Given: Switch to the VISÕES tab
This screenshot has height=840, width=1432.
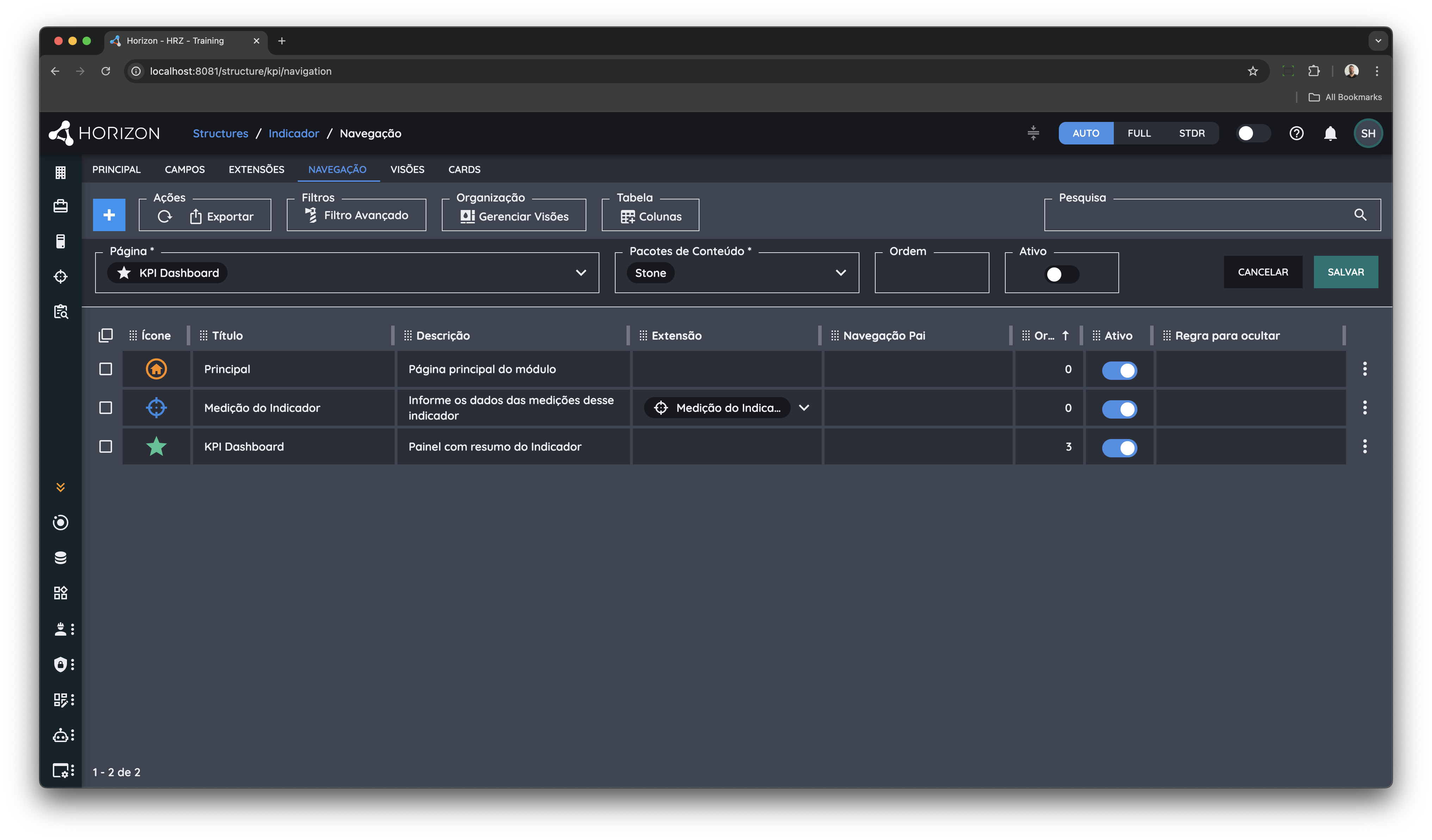Looking at the screenshot, I should [x=407, y=169].
